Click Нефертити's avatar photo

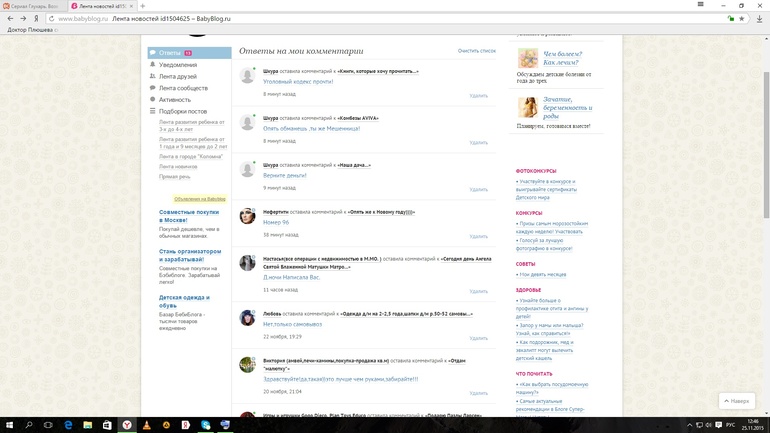247,216
